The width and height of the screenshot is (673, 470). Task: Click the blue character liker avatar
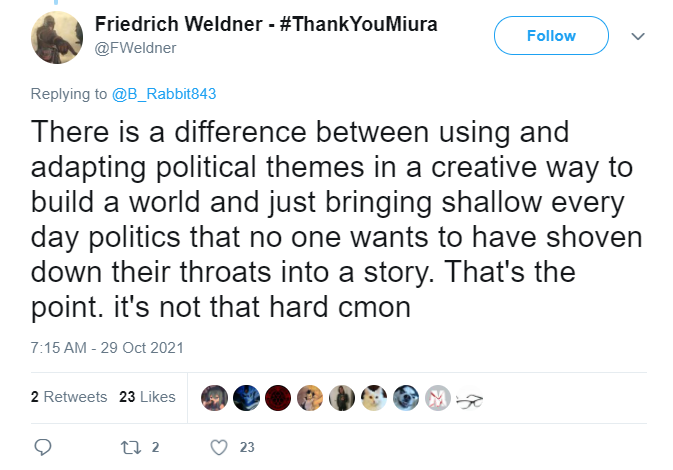pos(246,398)
